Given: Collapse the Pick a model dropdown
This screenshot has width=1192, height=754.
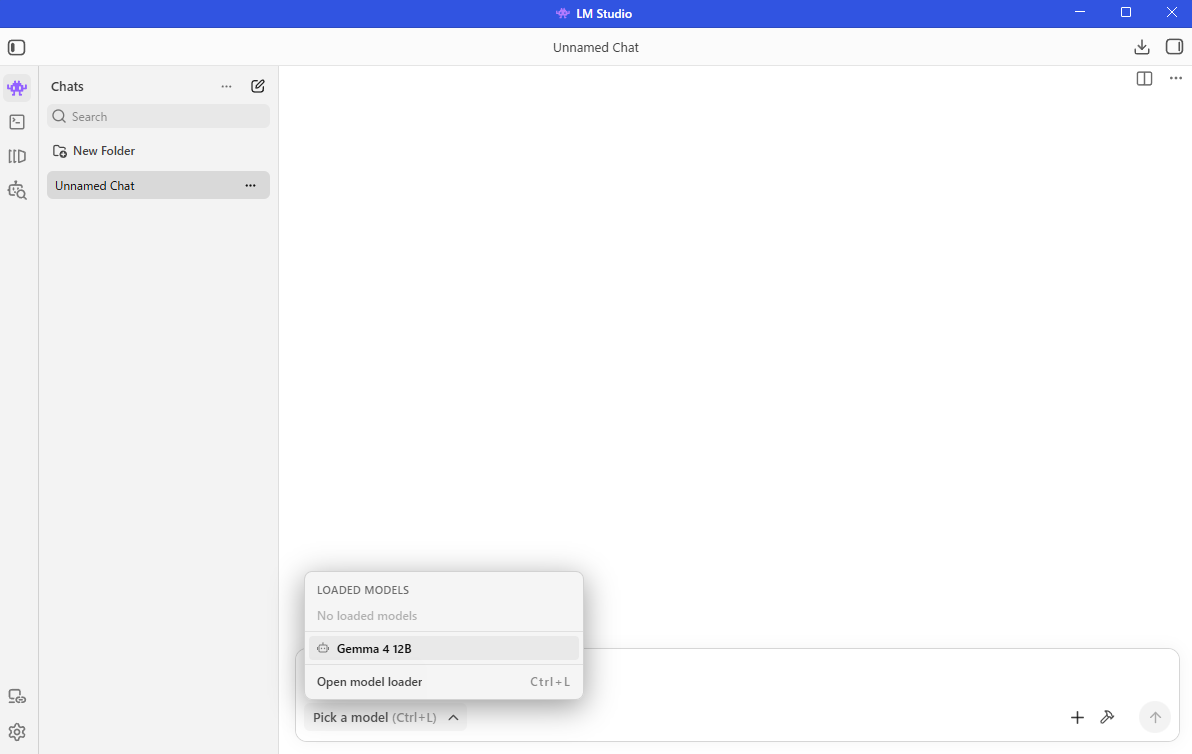Looking at the screenshot, I should point(385,718).
